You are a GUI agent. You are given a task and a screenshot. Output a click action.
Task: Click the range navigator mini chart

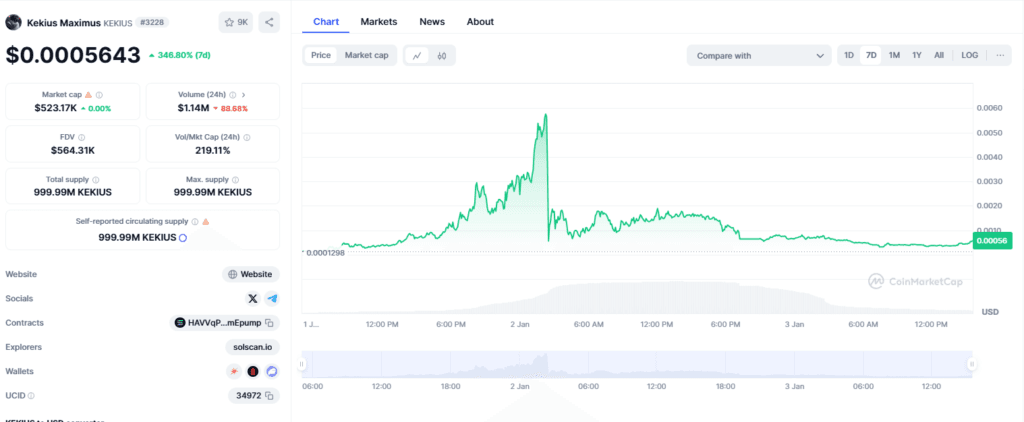(637, 365)
